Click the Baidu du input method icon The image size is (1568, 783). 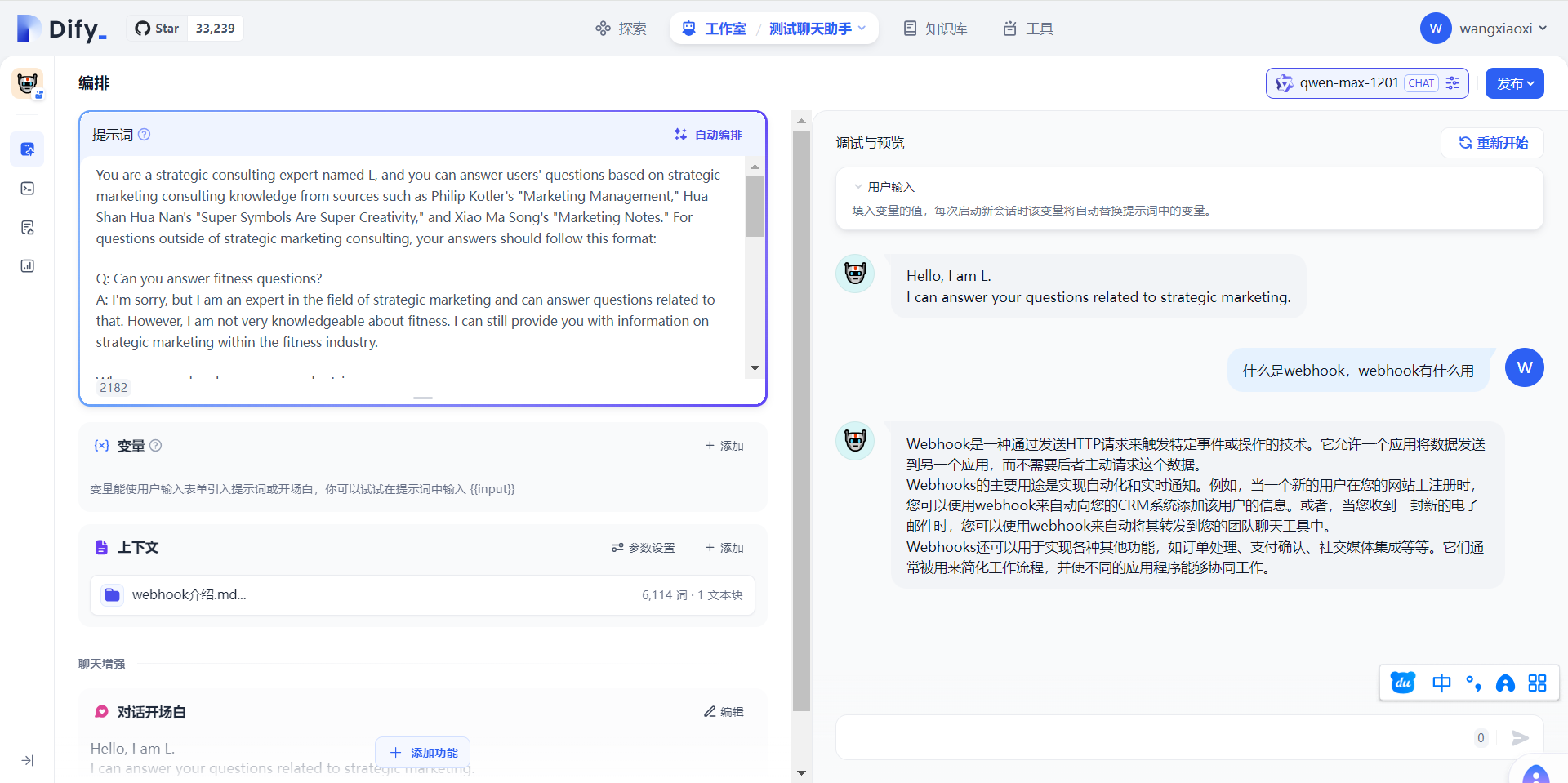1403,683
